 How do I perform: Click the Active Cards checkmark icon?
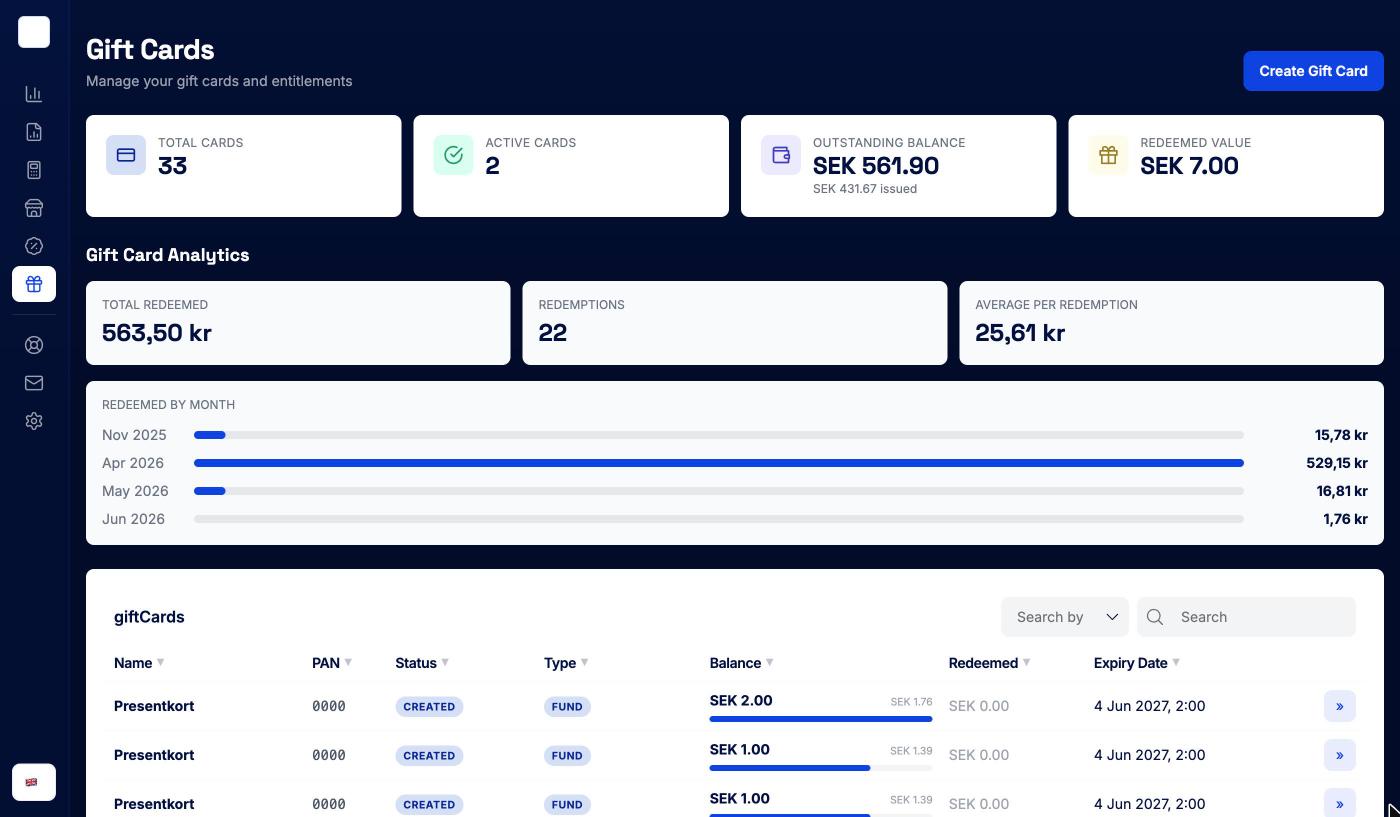[453, 155]
